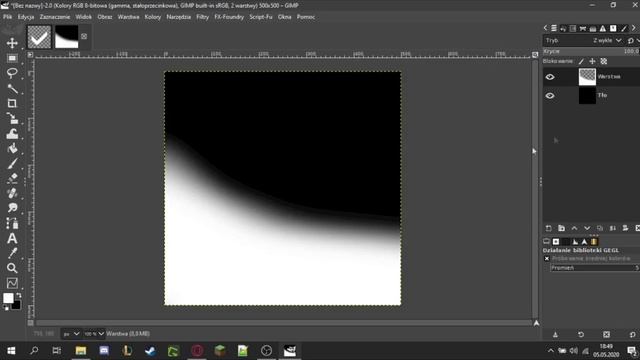This screenshot has width=640, height=360.
Task: Restore tool preset in tool options
Action: click(581, 335)
